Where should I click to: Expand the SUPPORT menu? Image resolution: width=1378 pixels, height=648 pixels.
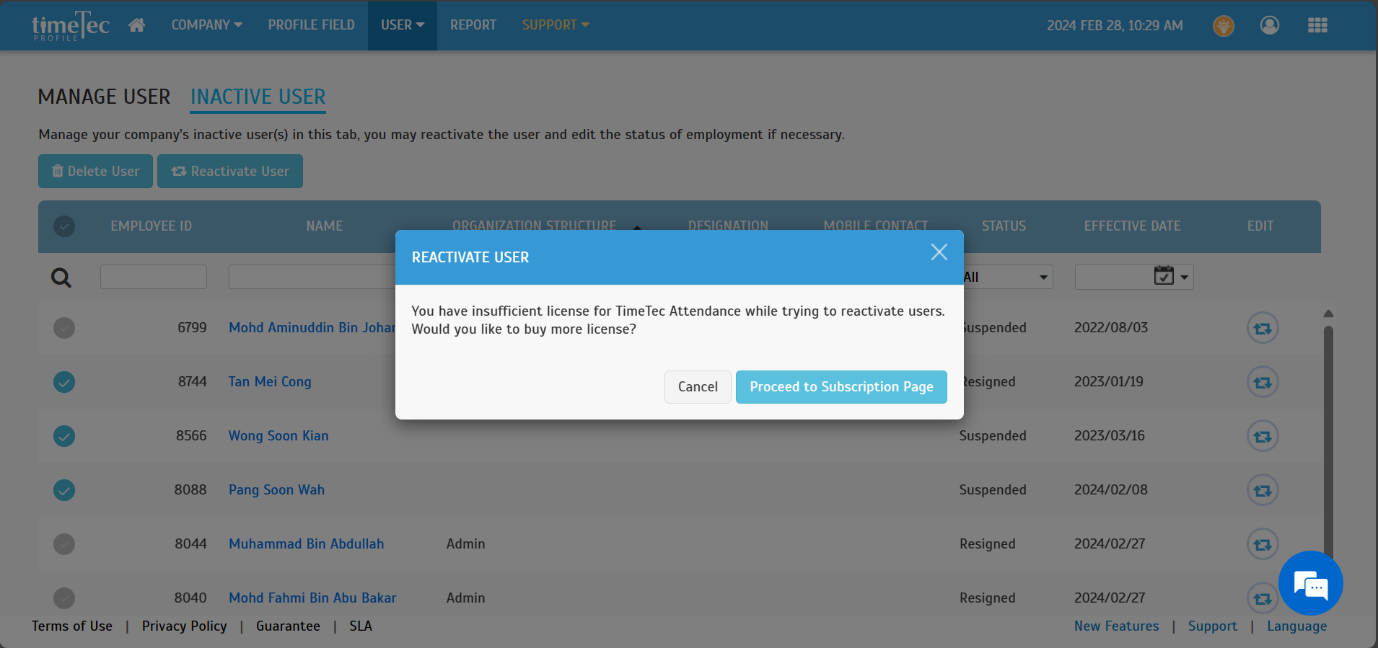555,25
